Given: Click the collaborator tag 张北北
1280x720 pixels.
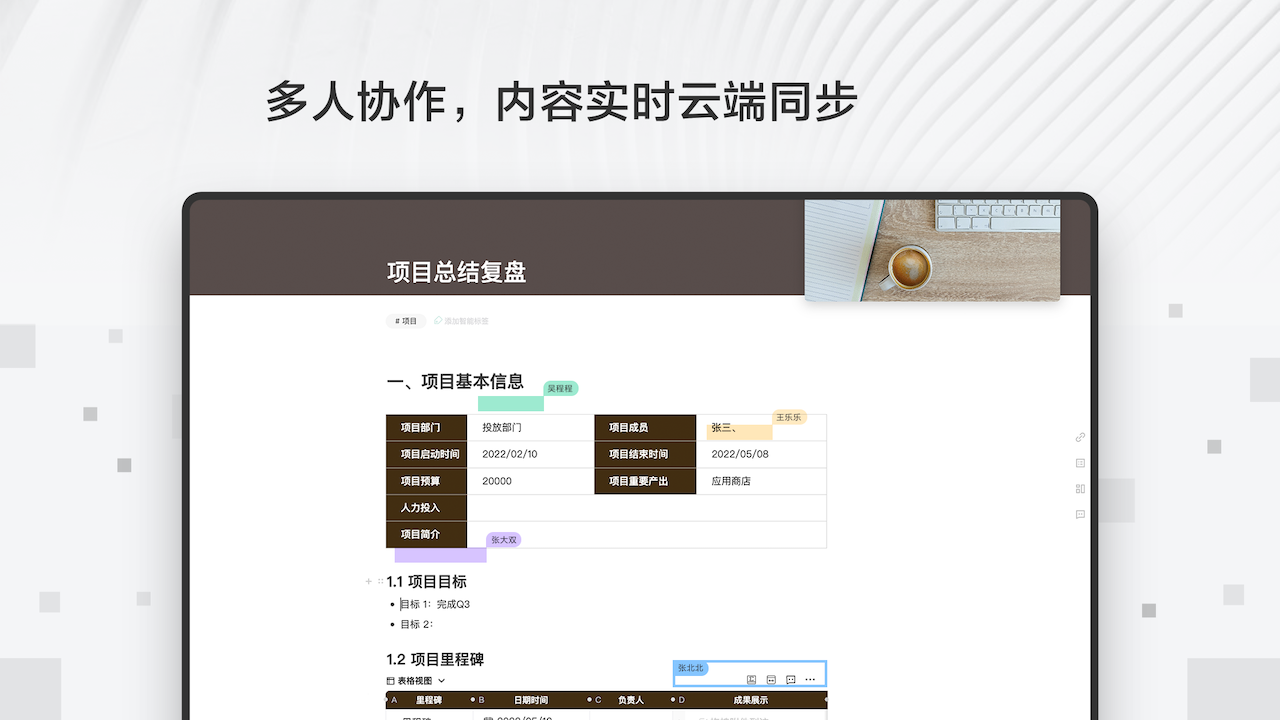Looking at the screenshot, I should (x=691, y=668).
